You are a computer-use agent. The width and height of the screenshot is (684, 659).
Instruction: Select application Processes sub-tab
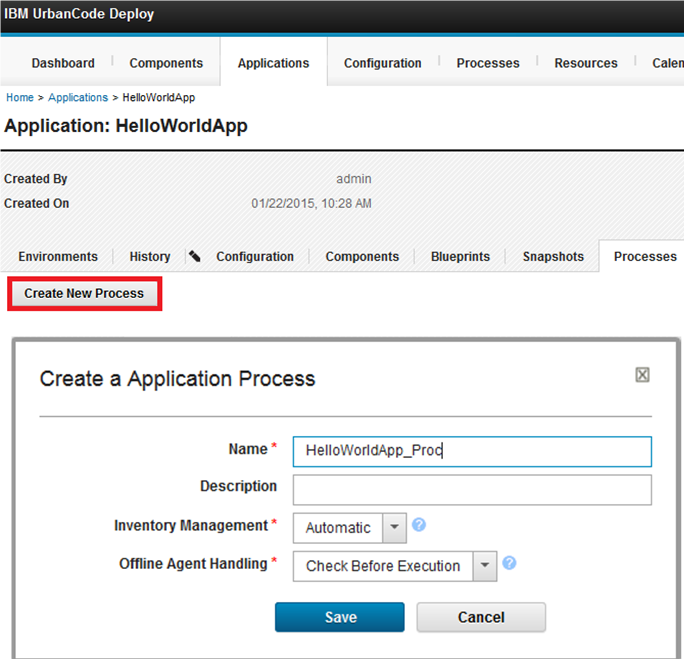click(645, 256)
